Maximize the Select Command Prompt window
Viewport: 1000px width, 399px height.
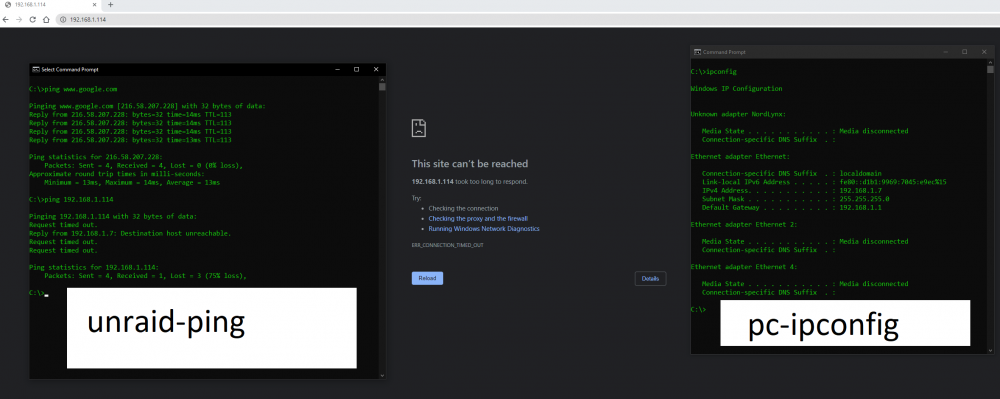click(x=357, y=69)
